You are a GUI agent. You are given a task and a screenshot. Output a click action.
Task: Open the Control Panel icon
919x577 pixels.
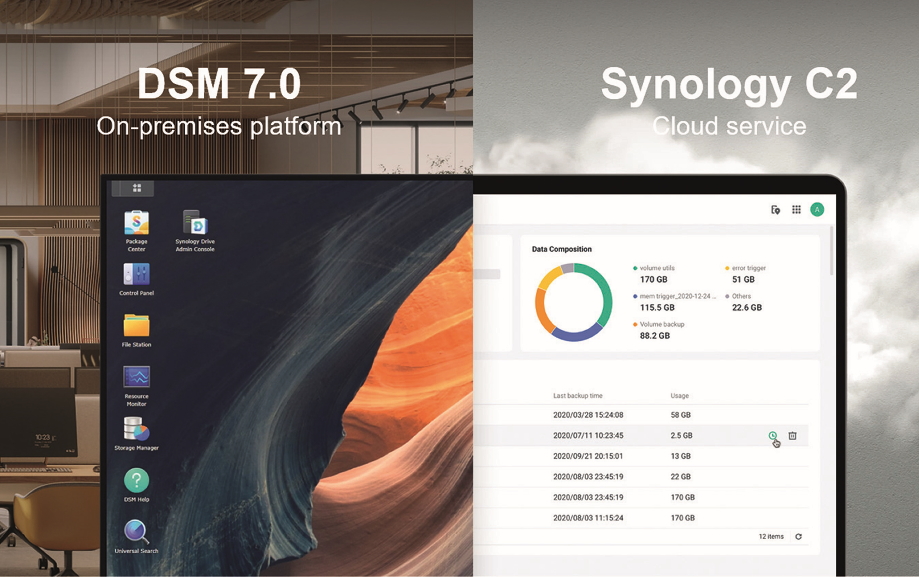[x=136, y=274]
